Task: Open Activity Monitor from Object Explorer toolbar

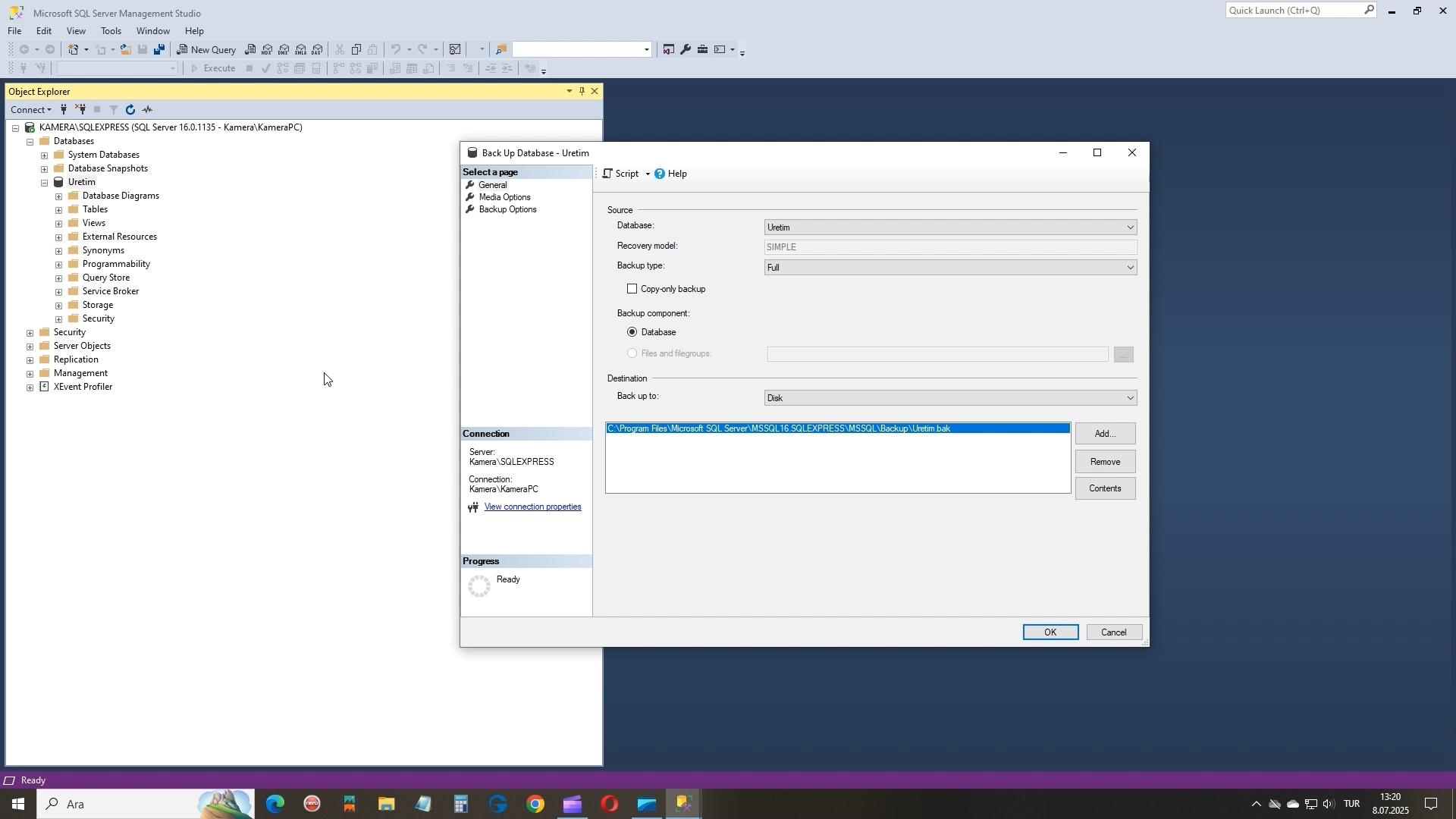Action: pos(148,110)
